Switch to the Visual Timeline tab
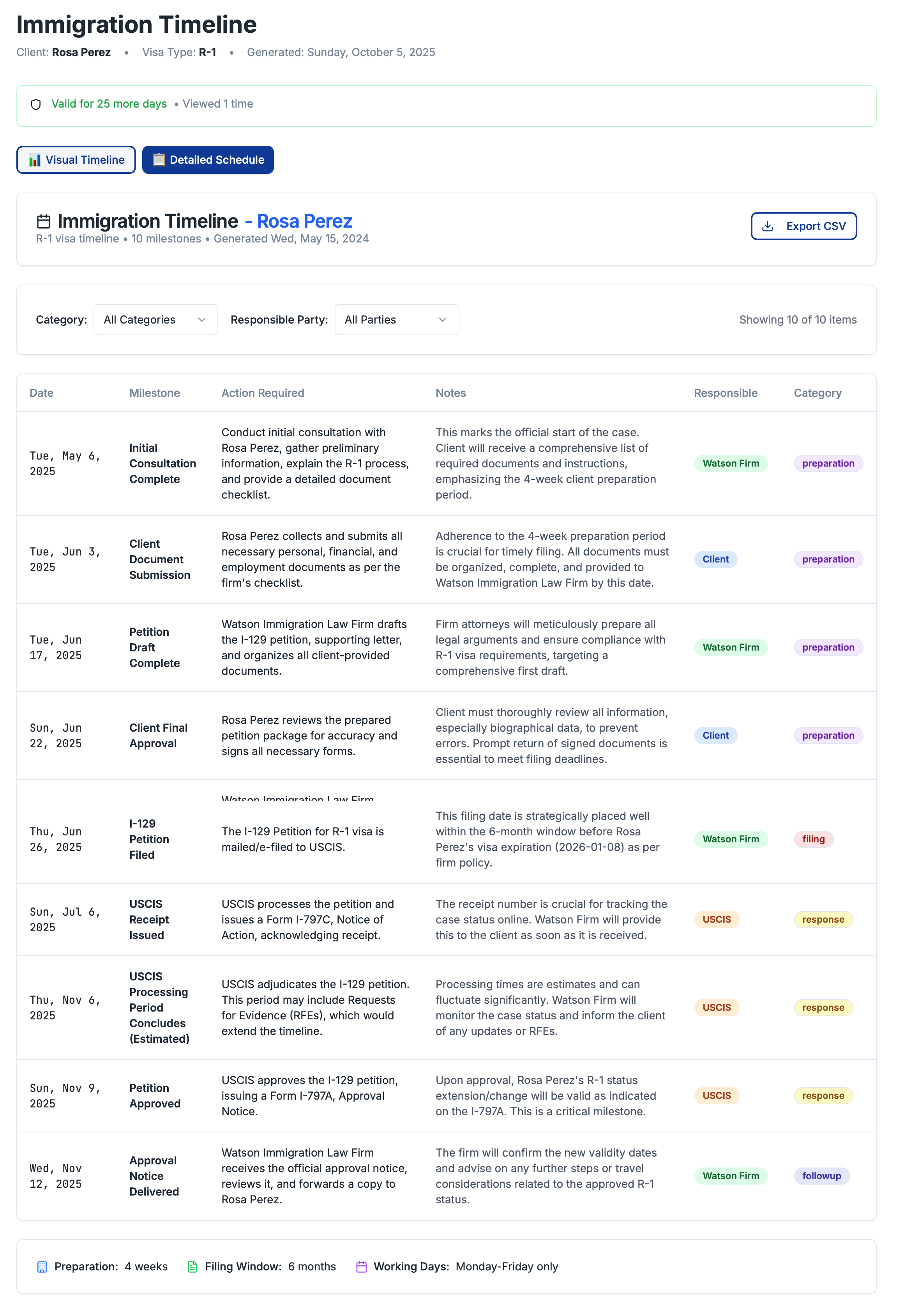Viewport: 904px width, 1316px height. pos(76,160)
